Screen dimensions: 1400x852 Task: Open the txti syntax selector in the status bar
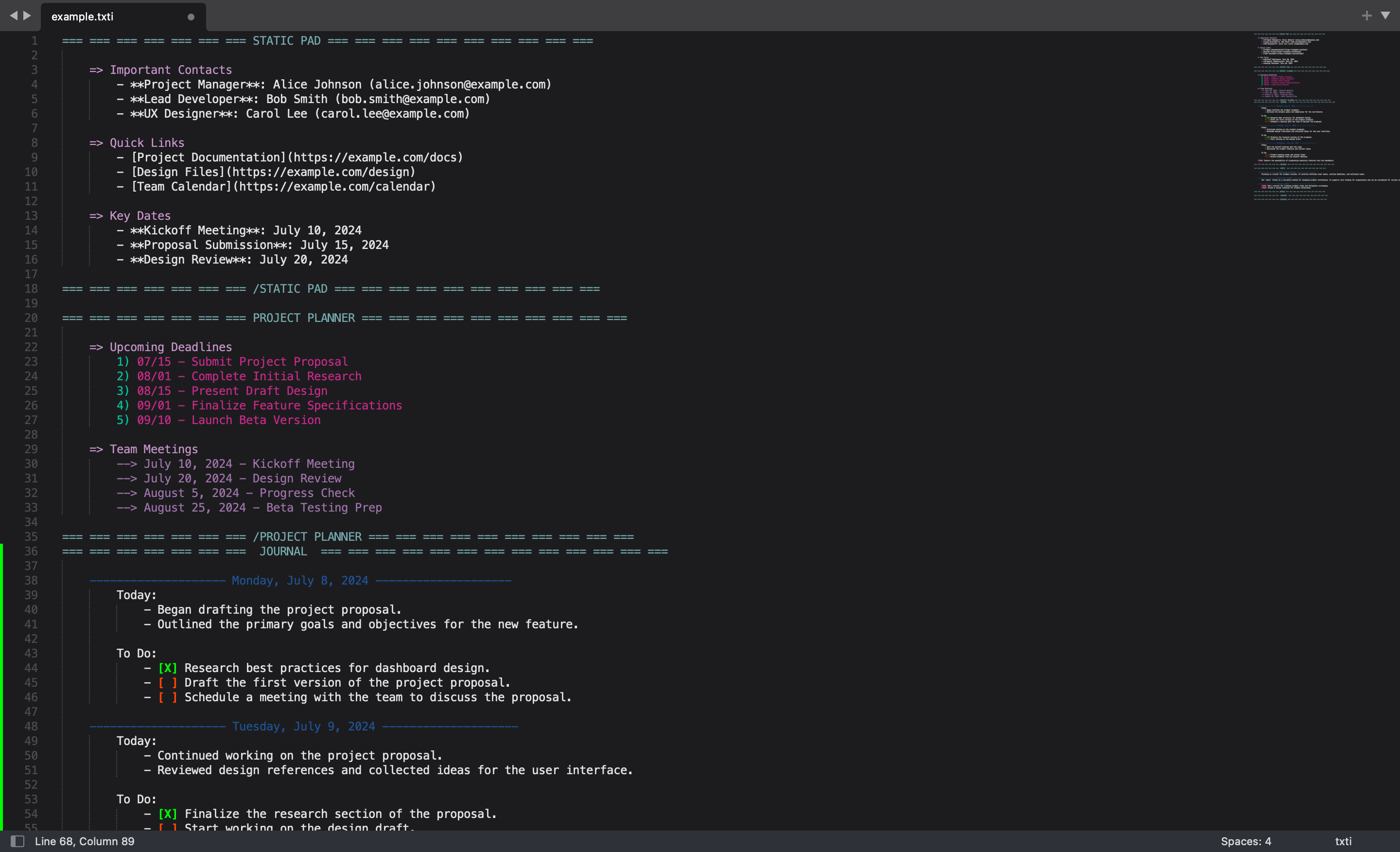(x=1343, y=841)
